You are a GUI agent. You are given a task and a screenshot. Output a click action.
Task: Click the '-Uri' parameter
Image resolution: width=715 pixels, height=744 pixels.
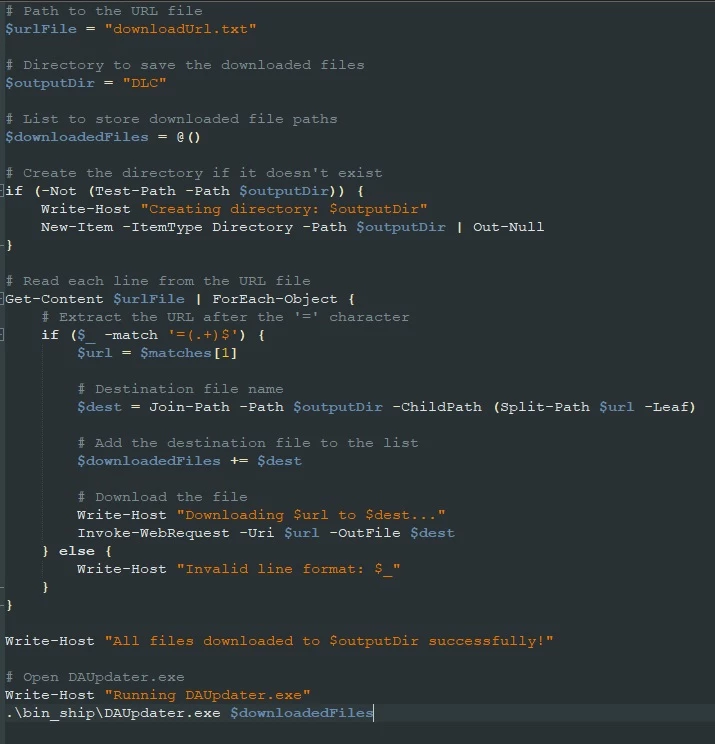[x=257, y=534]
